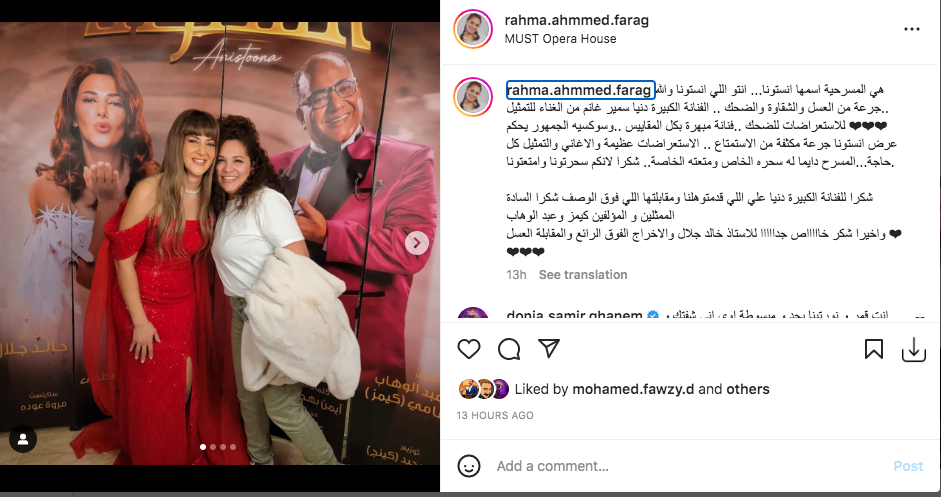Submit the comment with Post button

coord(908,466)
